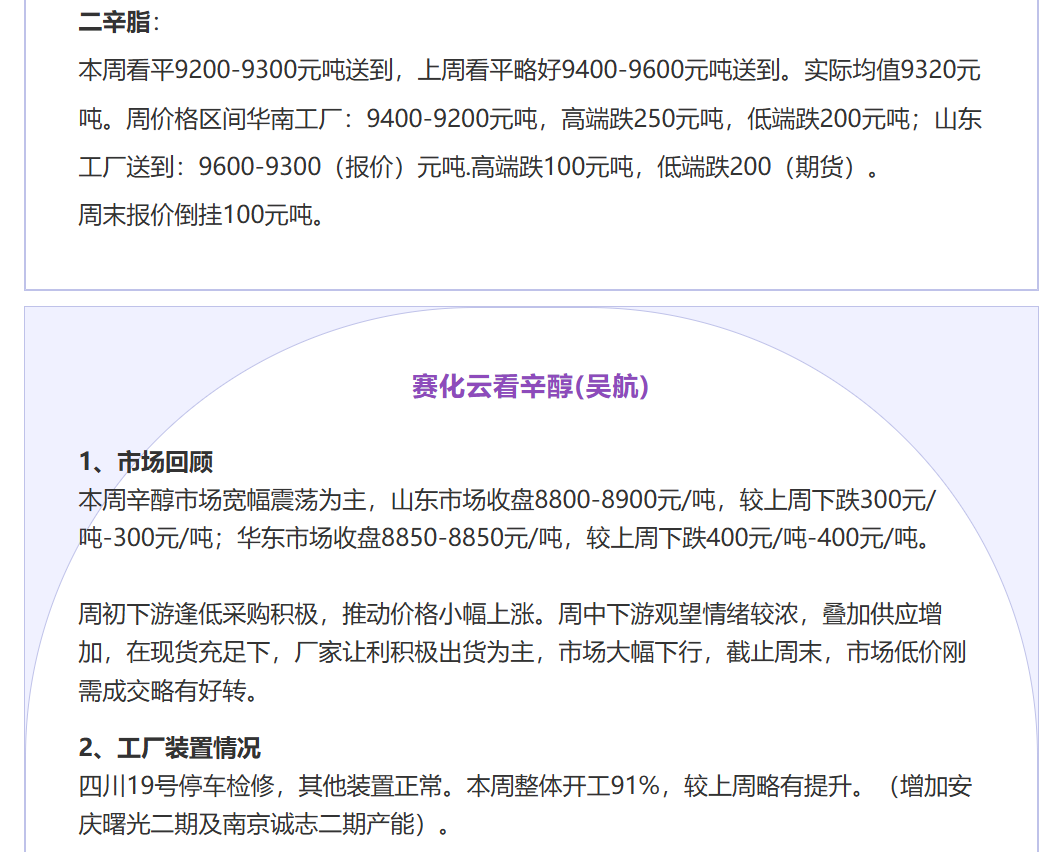Click the line starting "周初下游逢低采购积极"

tap(510, 614)
